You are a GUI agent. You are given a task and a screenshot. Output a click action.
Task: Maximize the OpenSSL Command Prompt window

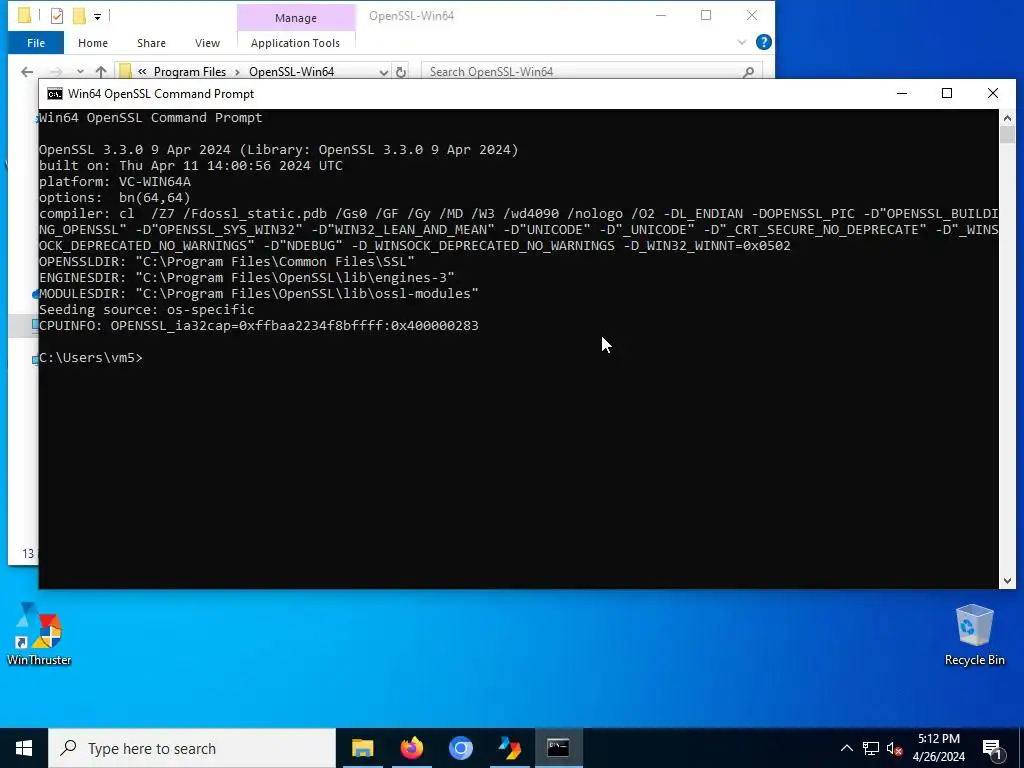coord(947,94)
